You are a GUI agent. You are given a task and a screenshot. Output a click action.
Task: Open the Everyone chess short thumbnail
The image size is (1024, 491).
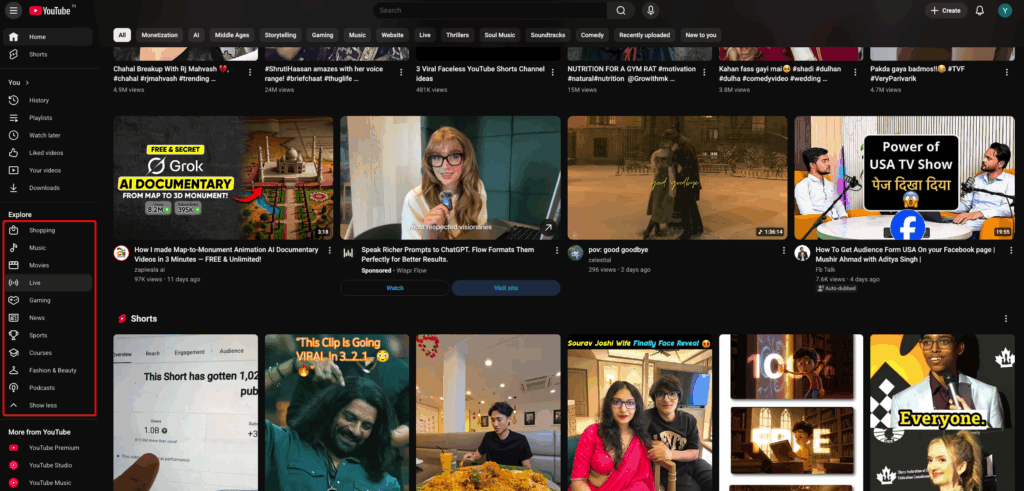[942, 413]
